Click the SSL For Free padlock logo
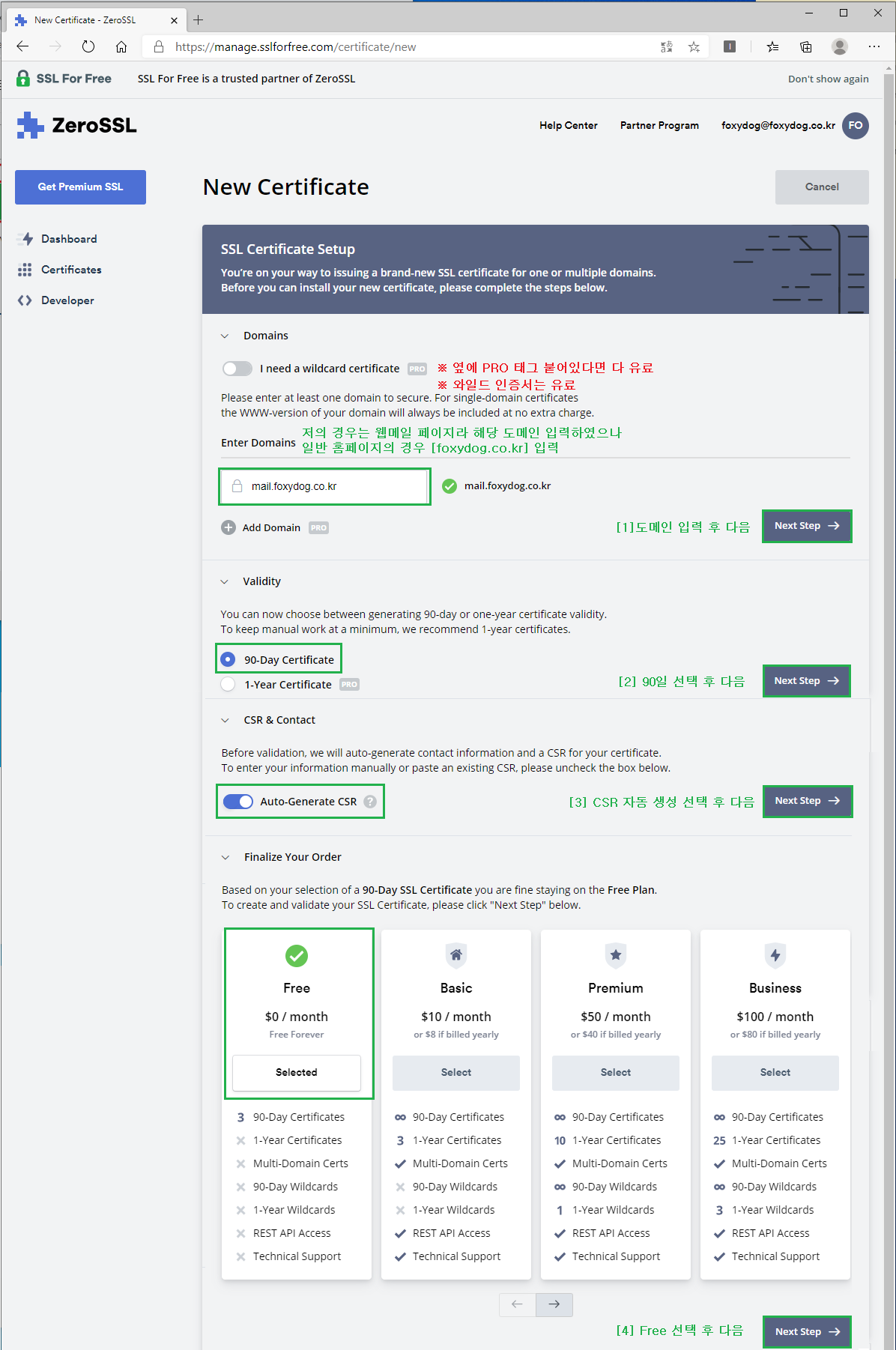 click(x=23, y=78)
